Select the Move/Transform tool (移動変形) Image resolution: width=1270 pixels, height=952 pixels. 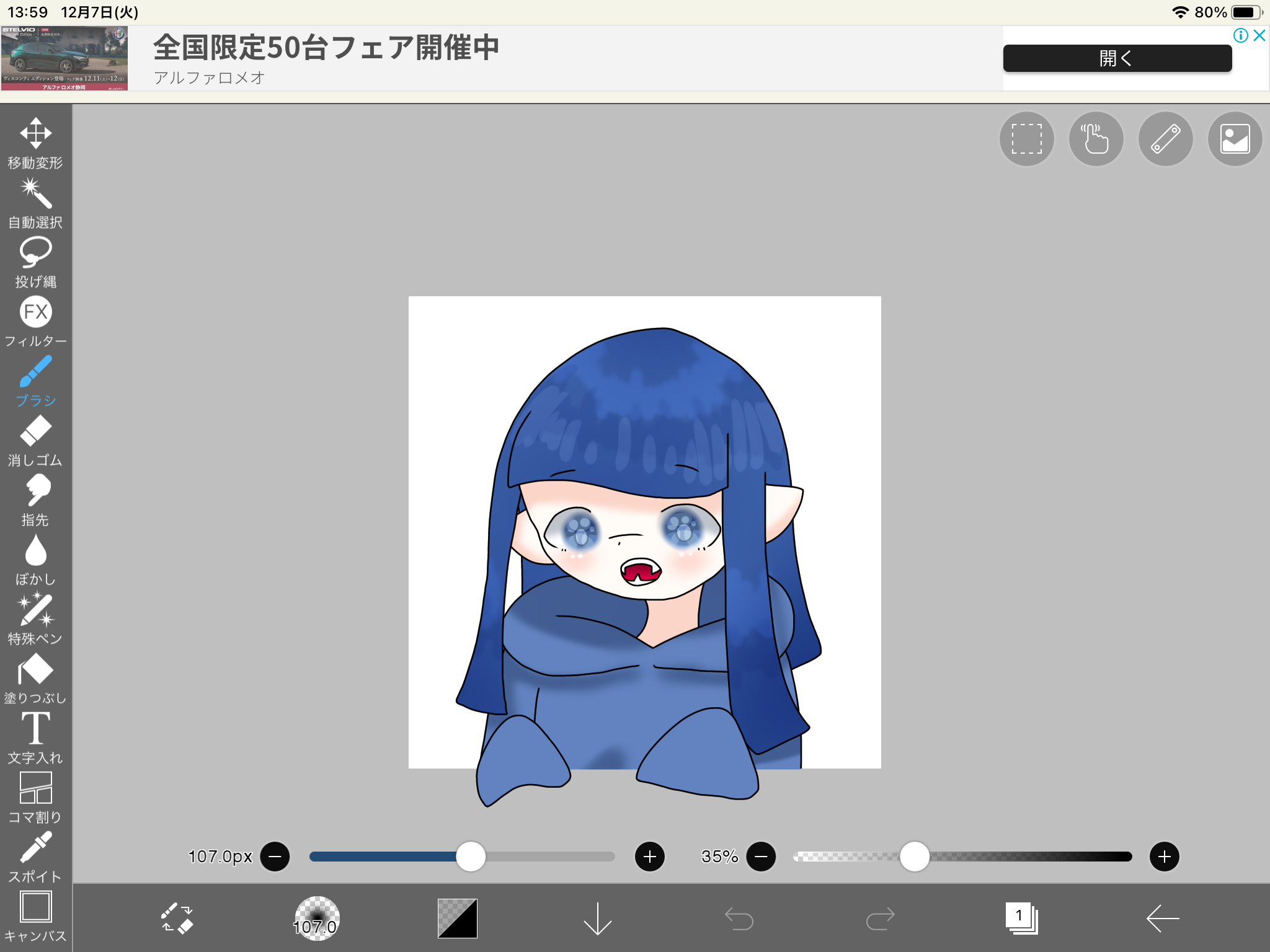[x=35, y=143]
